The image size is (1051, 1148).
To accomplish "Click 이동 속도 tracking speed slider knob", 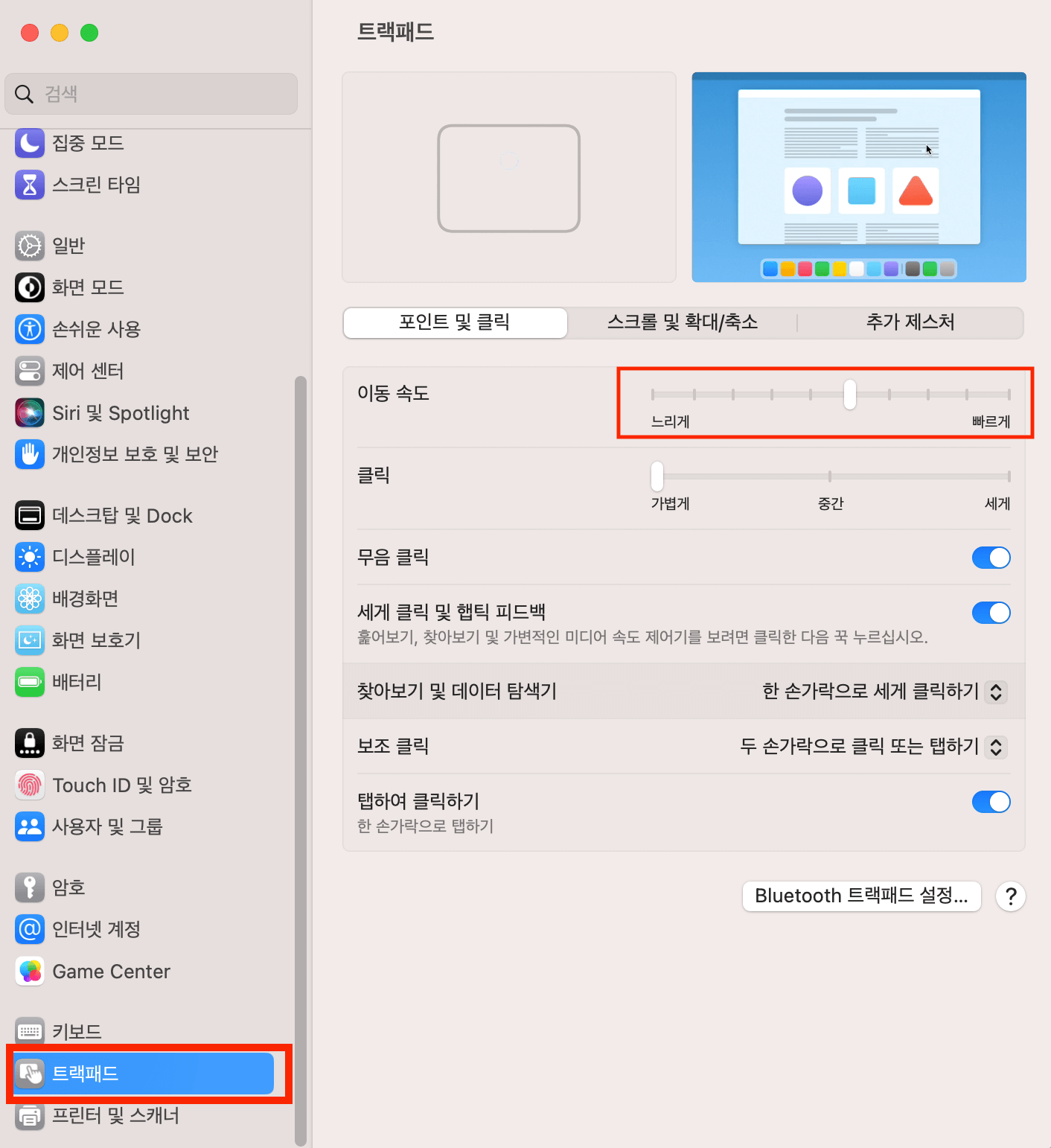I will click(x=849, y=395).
